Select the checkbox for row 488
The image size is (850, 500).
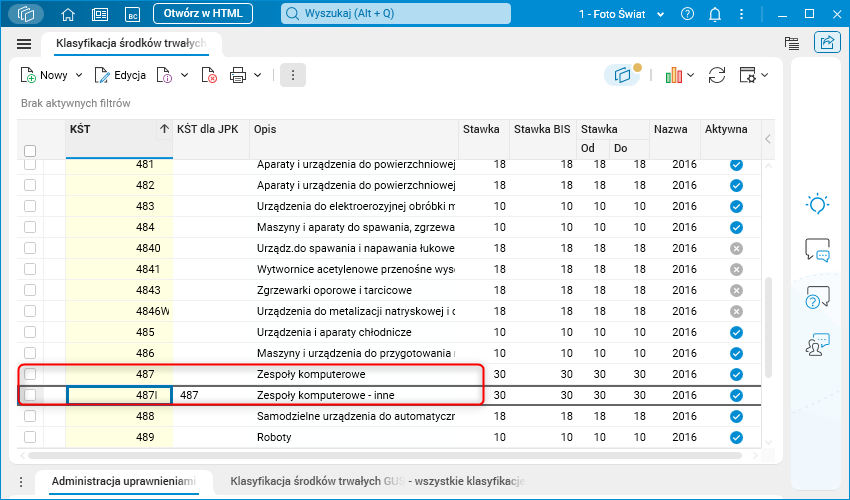[x=30, y=416]
